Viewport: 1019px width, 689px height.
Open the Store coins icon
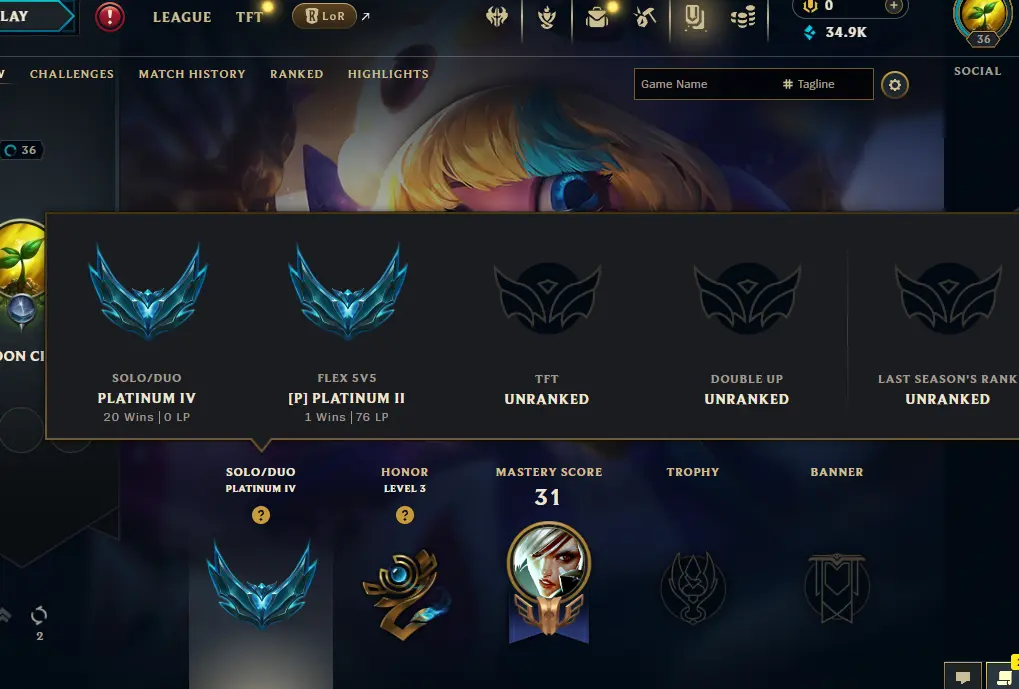tap(743, 17)
